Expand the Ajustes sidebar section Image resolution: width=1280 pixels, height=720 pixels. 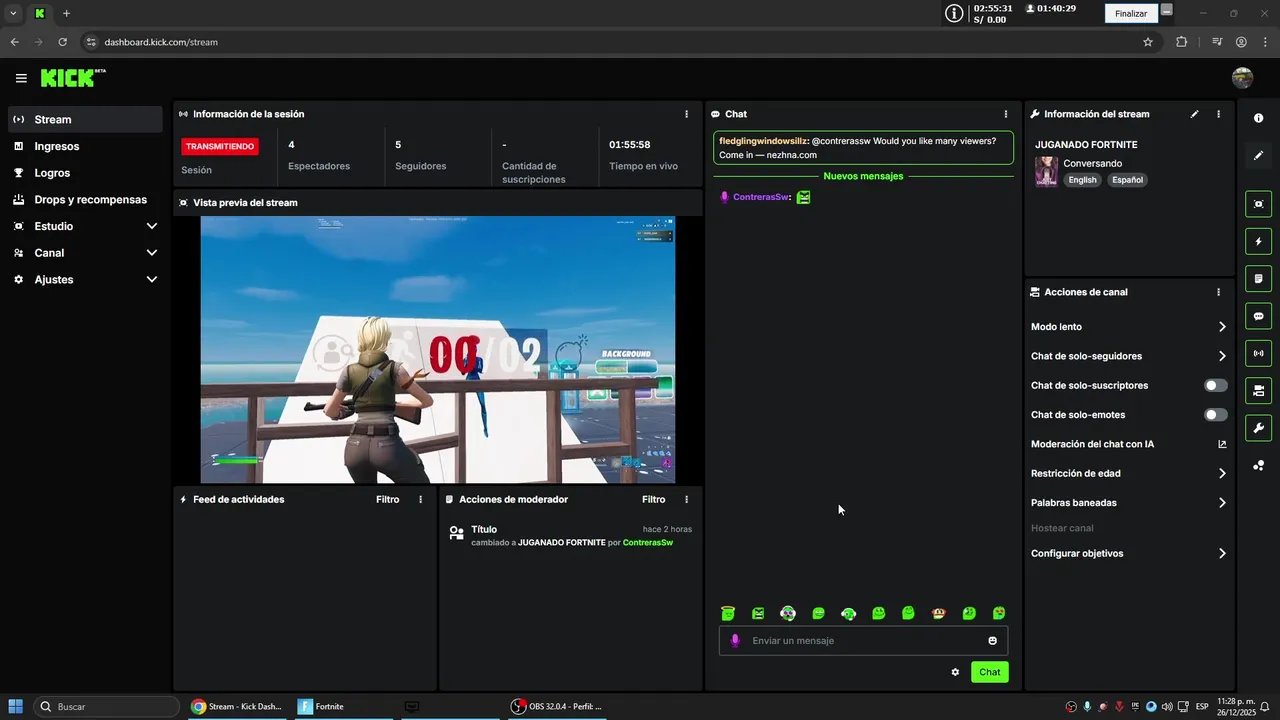click(x=84, y=280)
